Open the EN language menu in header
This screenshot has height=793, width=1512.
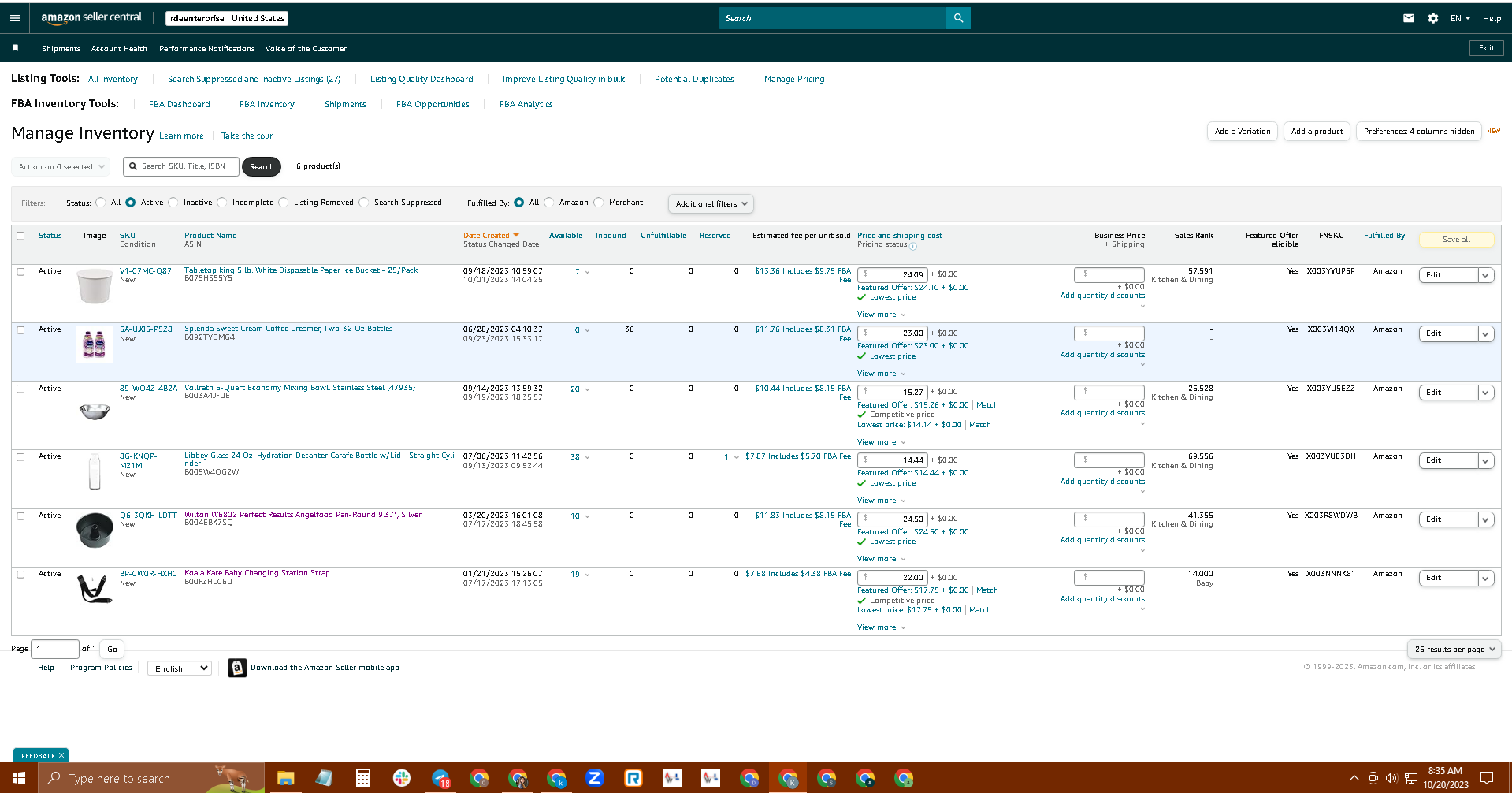[x=1460, y=18]
